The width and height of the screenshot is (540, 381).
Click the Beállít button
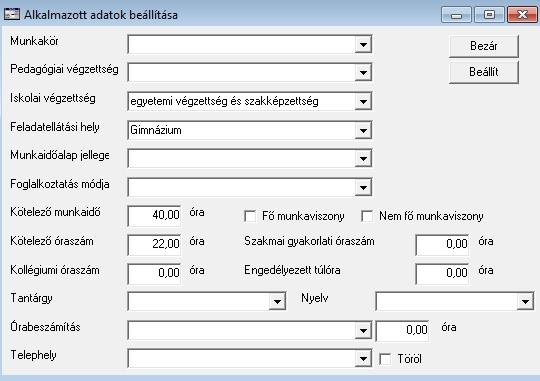click(x=484, y=72)
